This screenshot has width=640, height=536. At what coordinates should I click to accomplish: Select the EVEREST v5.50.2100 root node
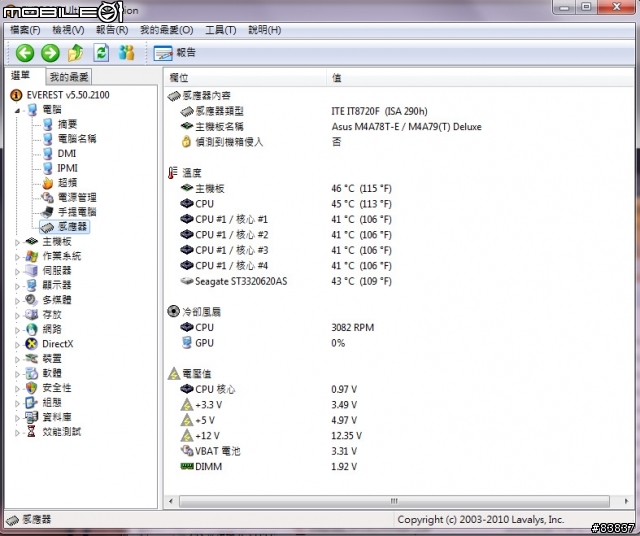tap(68, 95)
